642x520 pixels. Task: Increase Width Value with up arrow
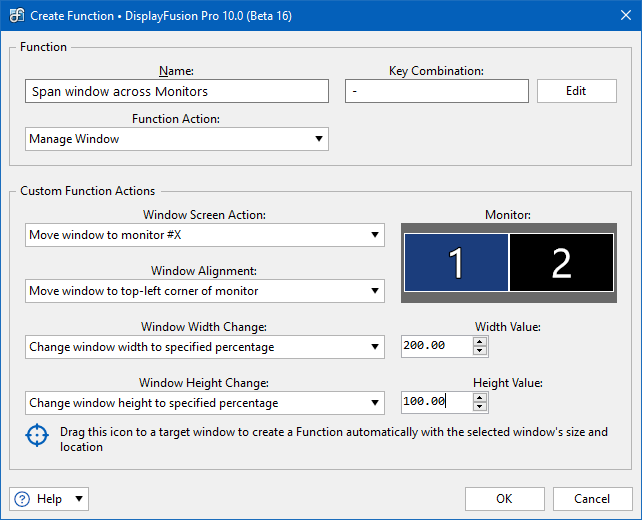pos(479,341)
